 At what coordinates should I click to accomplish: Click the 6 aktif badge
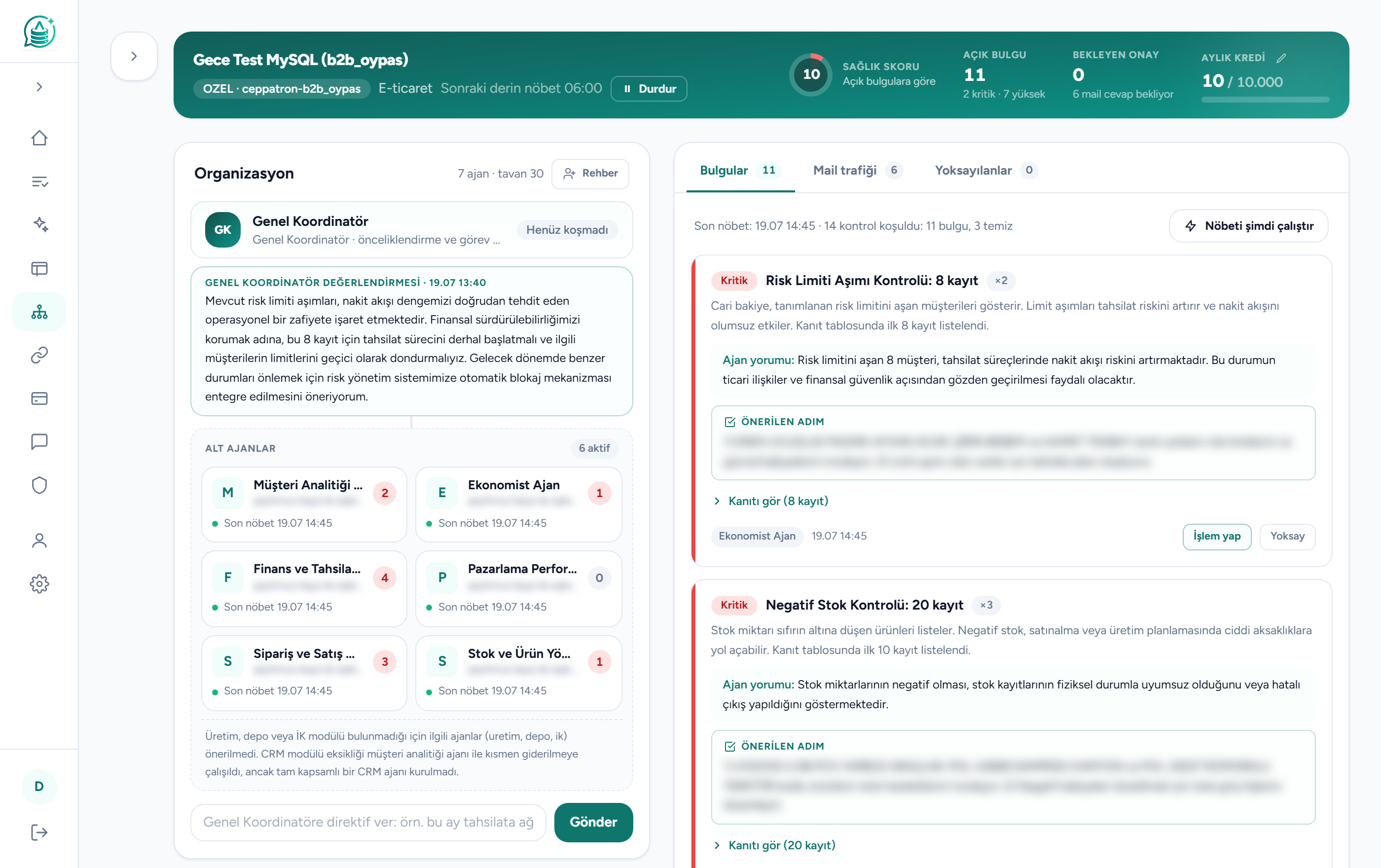pos(594,448)
